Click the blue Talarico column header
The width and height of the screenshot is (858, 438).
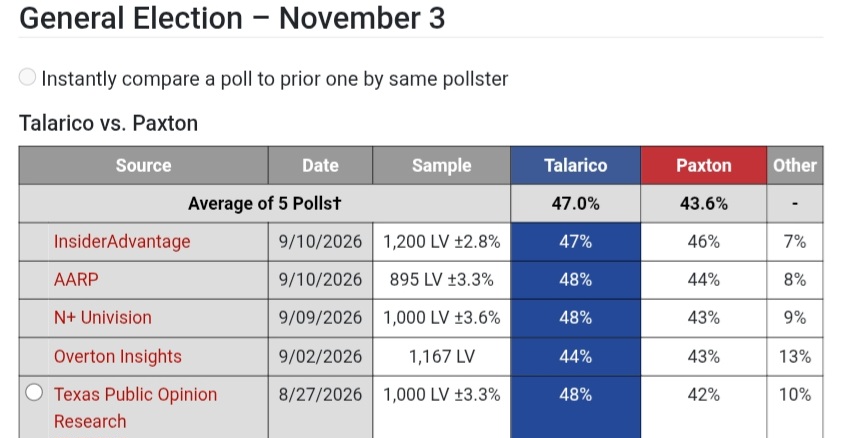click(575, 165)
